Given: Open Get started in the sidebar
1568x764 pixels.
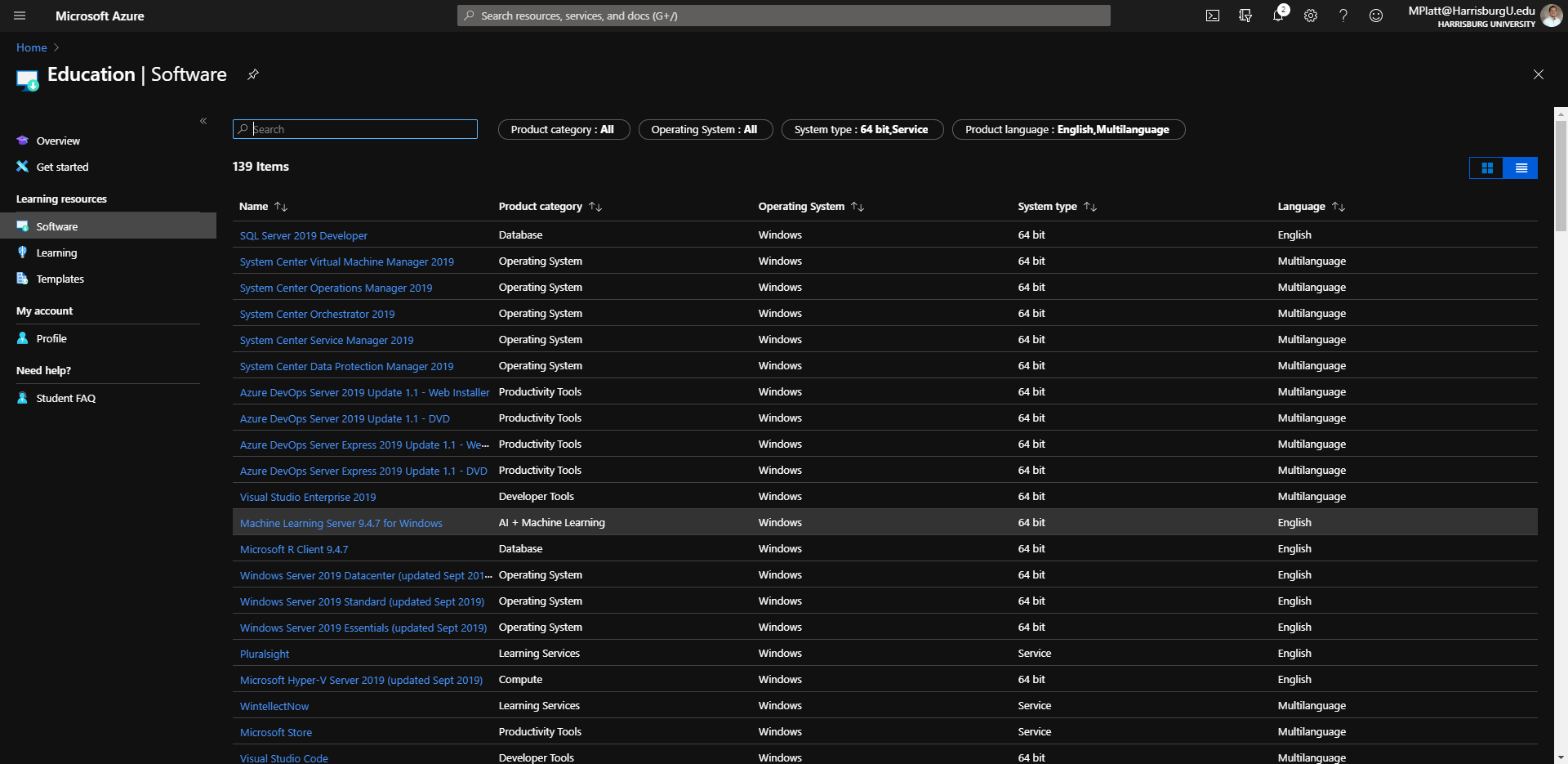Looking at the screenshot, I should point(62,167).
